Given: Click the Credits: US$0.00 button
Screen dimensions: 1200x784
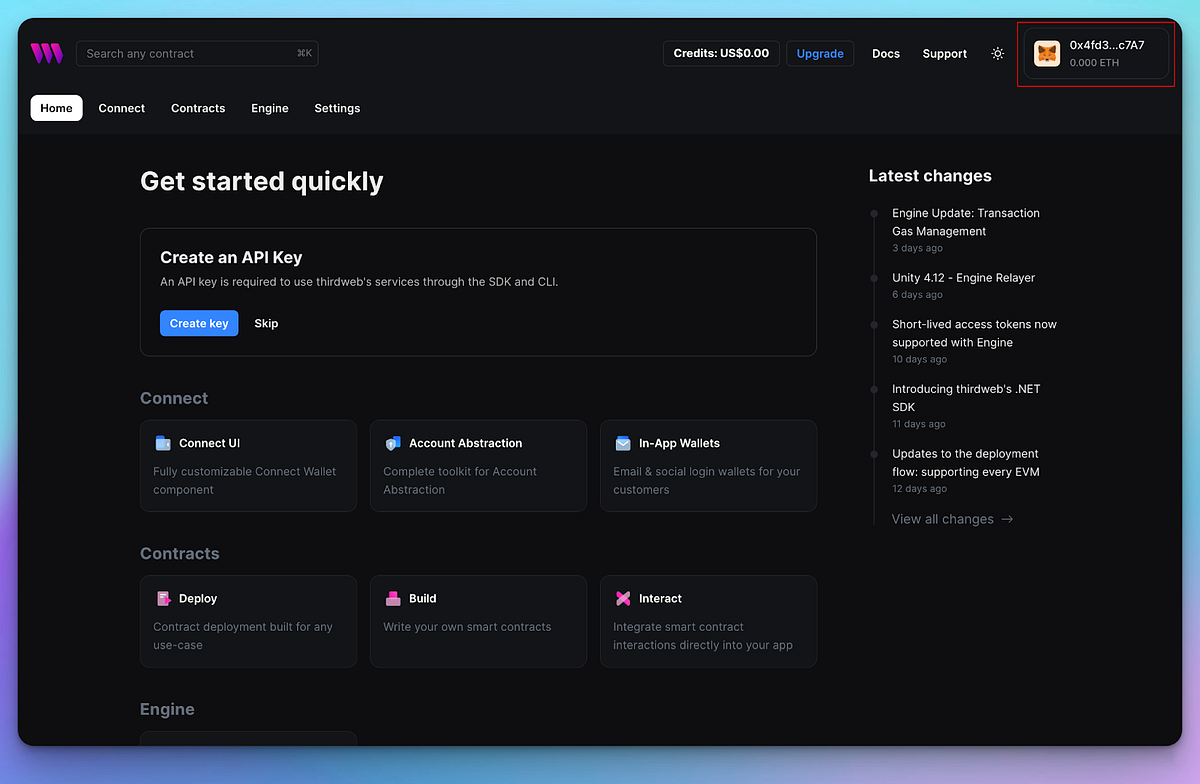Looking at the screenshot, I should click(x=721, y=53).
